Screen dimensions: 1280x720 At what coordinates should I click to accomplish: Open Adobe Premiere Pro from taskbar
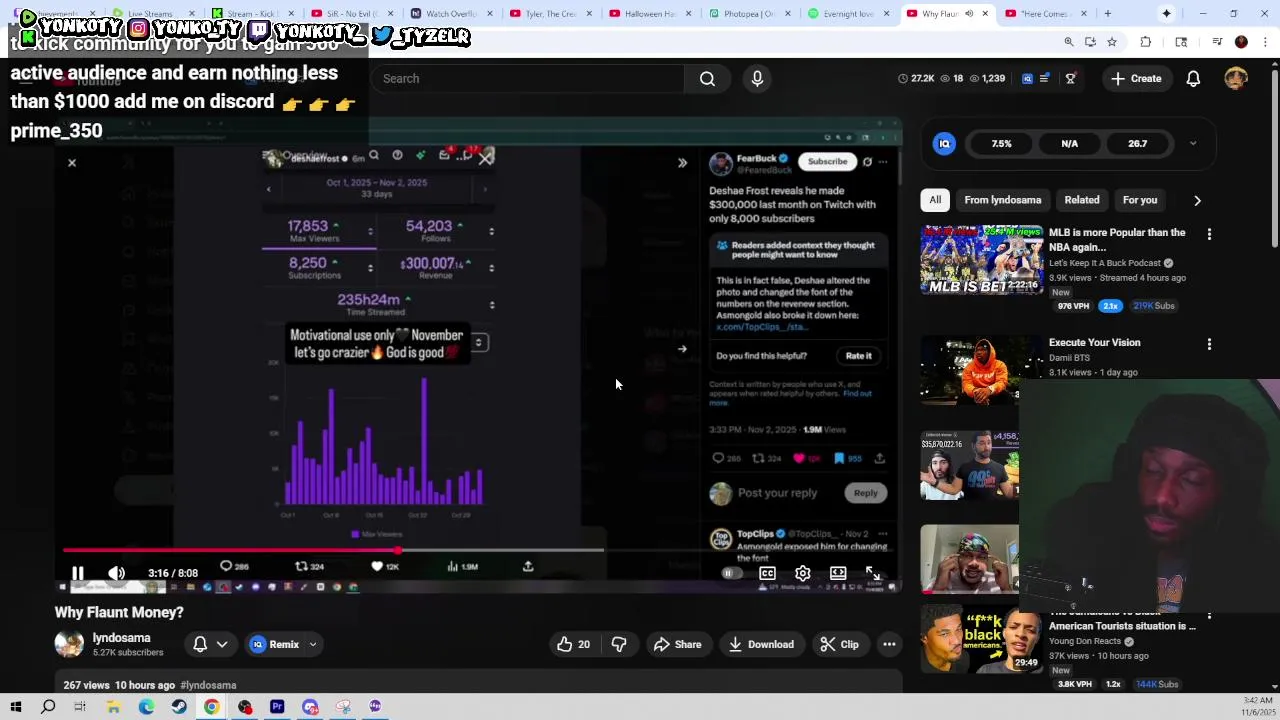pyautogui.click(x=277, y=707)
